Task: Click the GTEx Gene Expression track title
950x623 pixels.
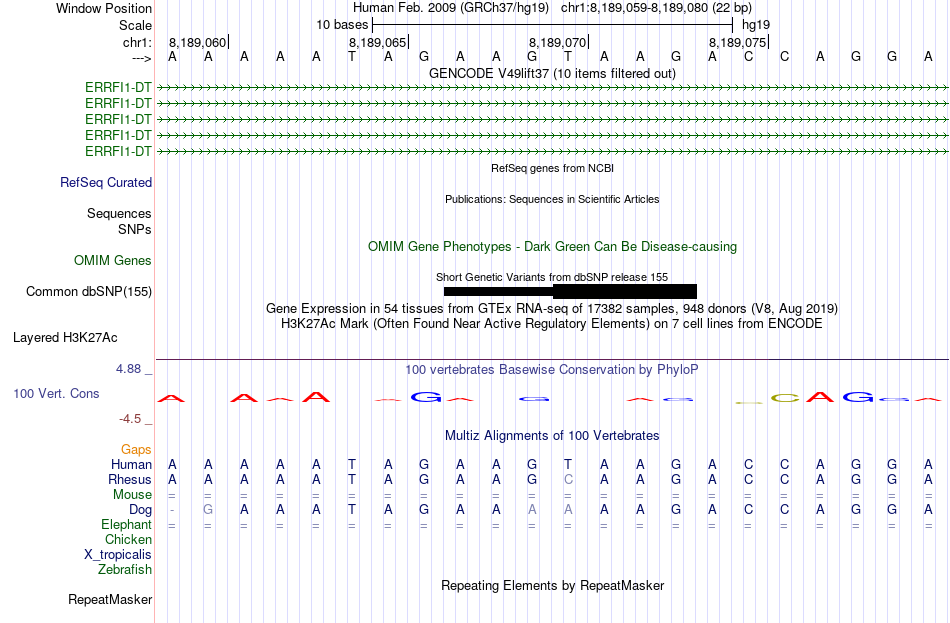Action: [x=552, y=308]
